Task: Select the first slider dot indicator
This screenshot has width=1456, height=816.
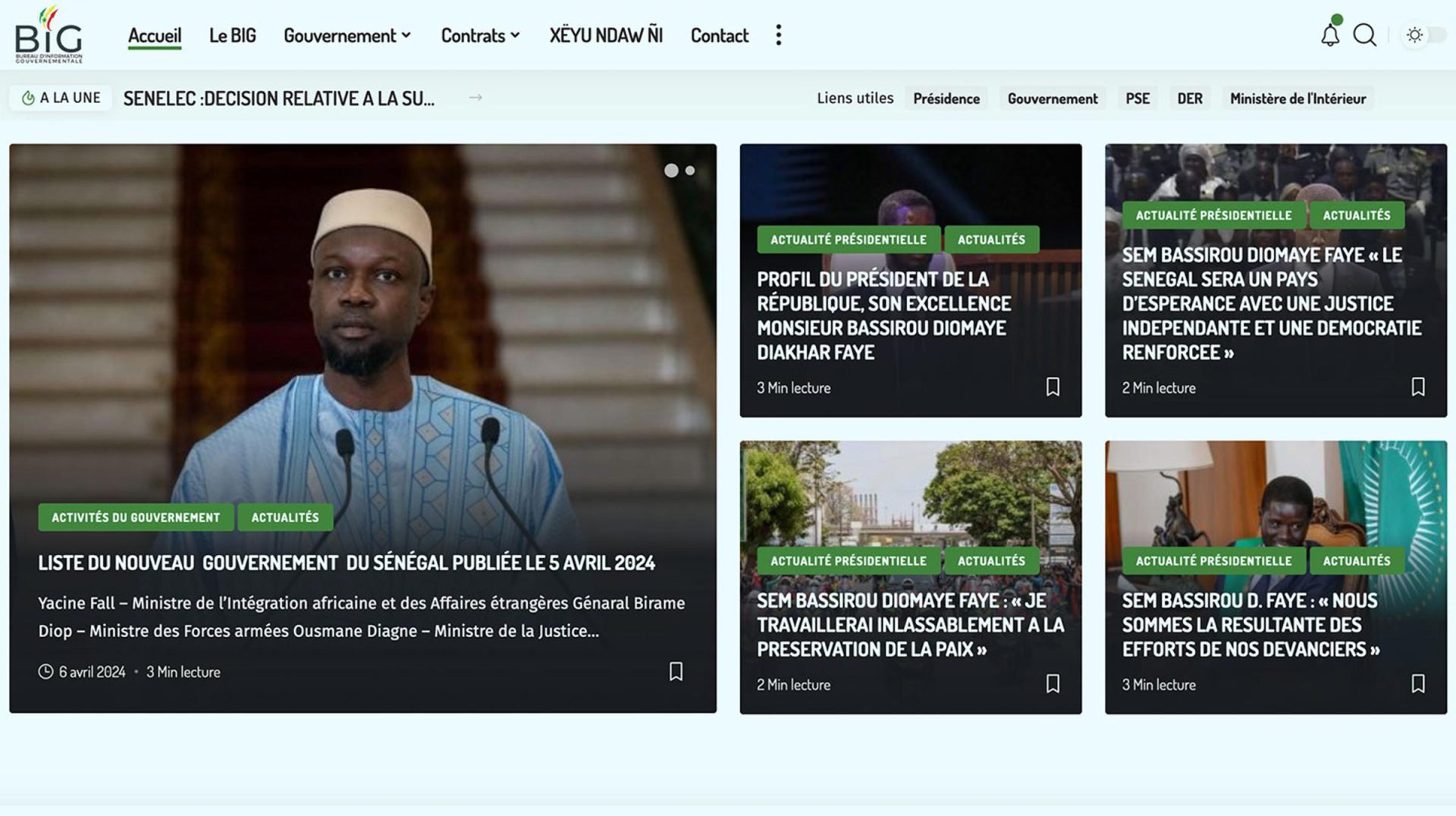Action: click(671, 171)
